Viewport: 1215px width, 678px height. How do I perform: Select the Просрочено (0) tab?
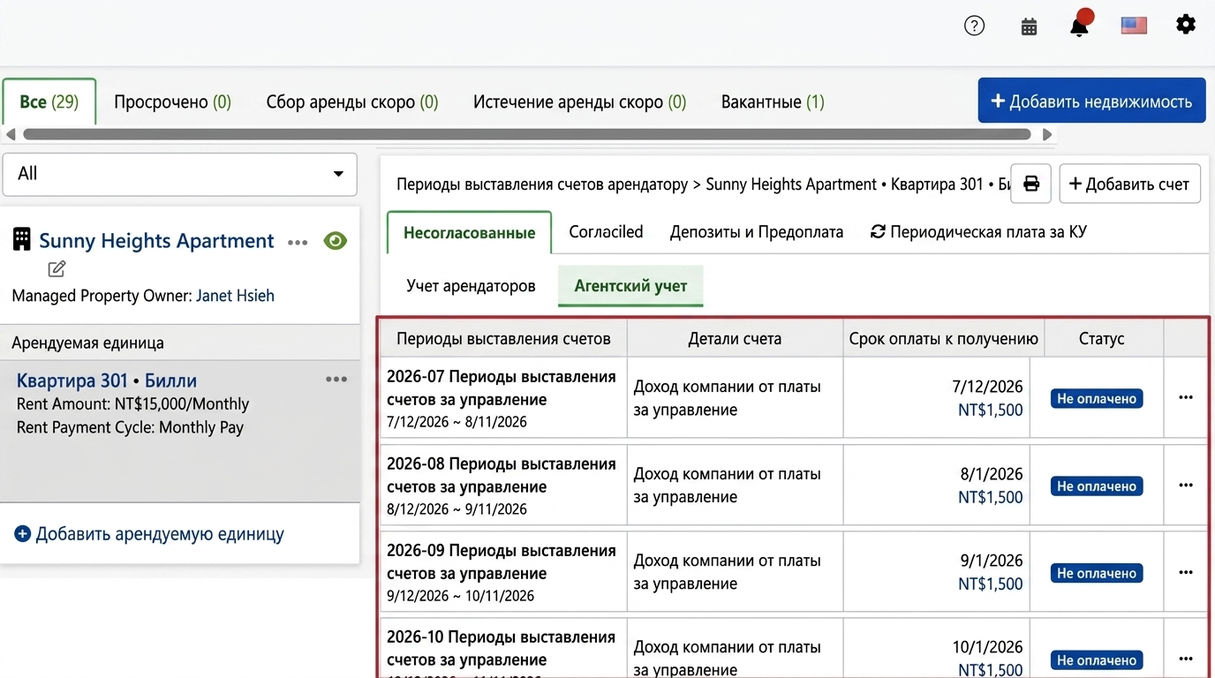click(172, 102)
